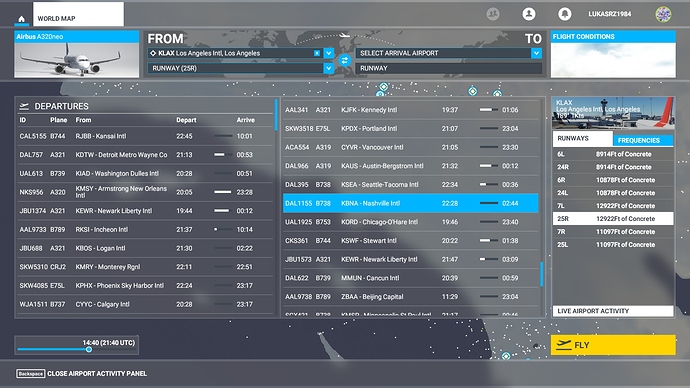Switch to the RUNWAYS tab

(x=583, y=139)
